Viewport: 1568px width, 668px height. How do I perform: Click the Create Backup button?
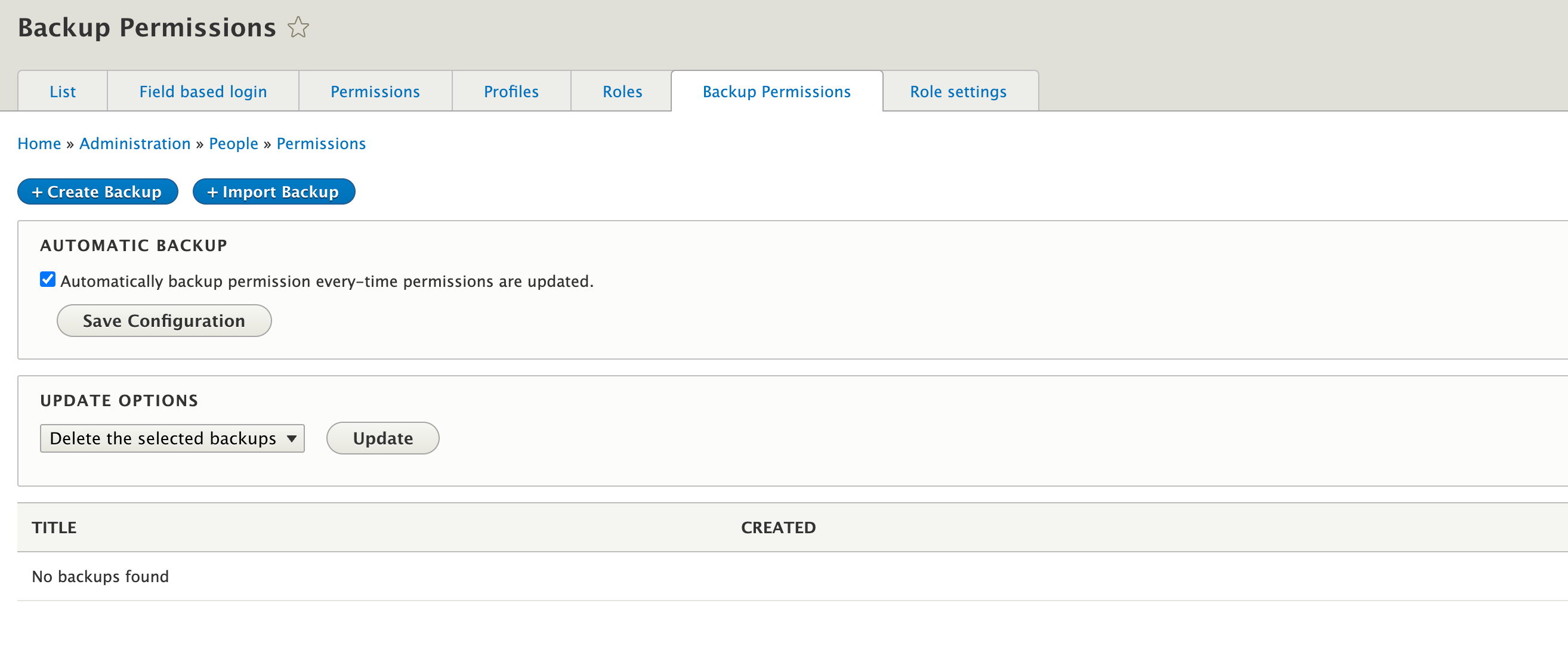point(97,191)
